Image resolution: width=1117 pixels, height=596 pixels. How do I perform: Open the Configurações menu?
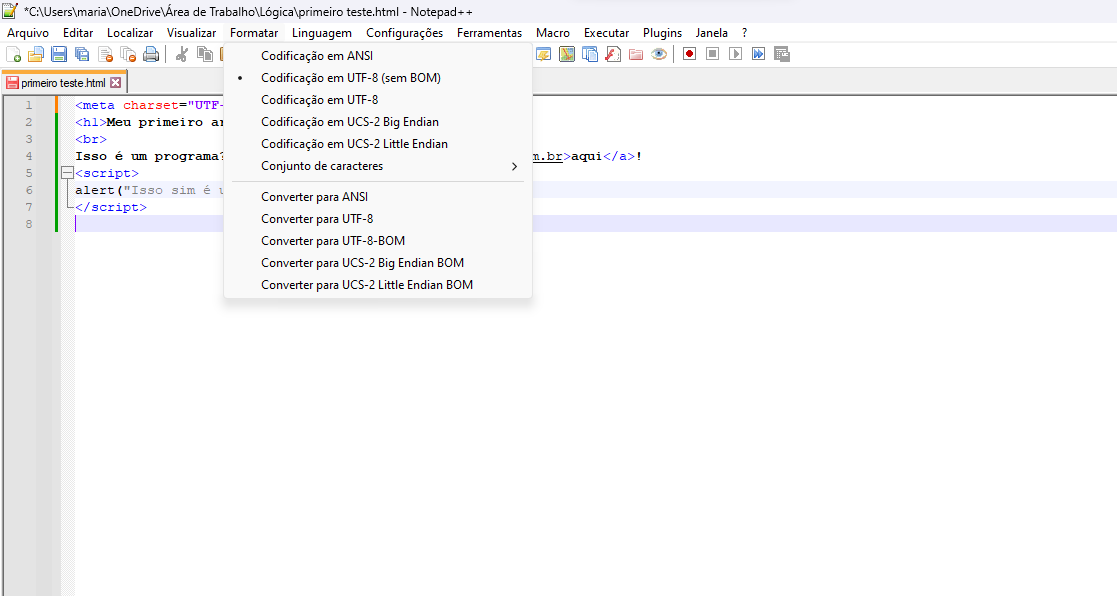click(405, 33)
